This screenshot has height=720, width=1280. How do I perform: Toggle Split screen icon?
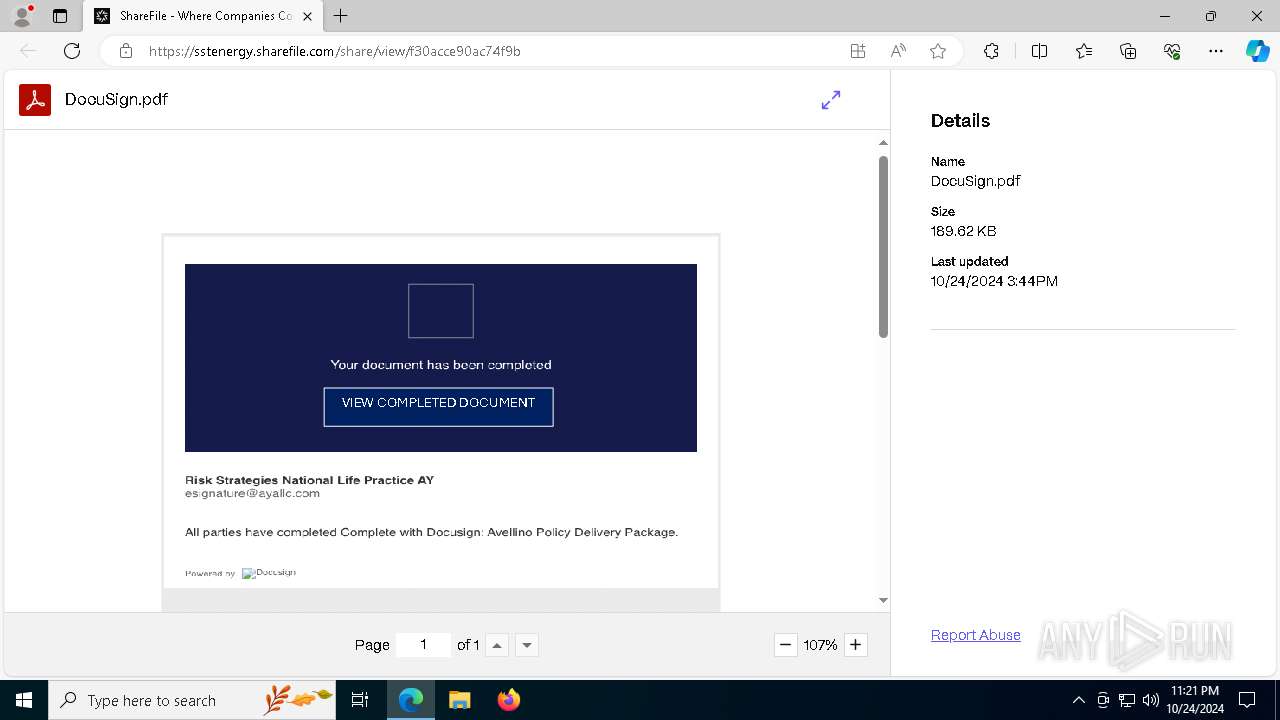pos(1039,51)
